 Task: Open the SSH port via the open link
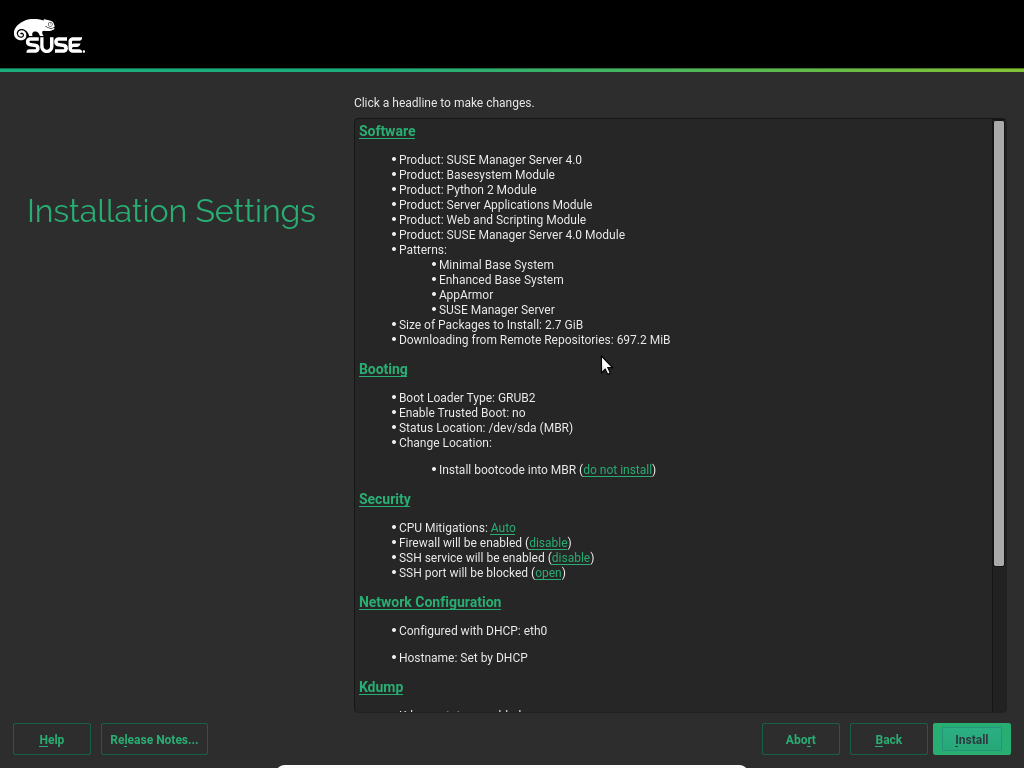[x=548, y=573]
